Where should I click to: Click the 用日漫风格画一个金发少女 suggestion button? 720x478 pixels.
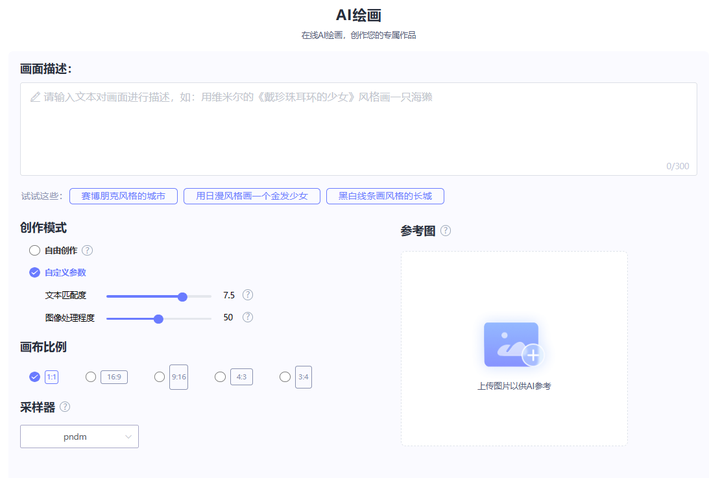pos(252,197)
